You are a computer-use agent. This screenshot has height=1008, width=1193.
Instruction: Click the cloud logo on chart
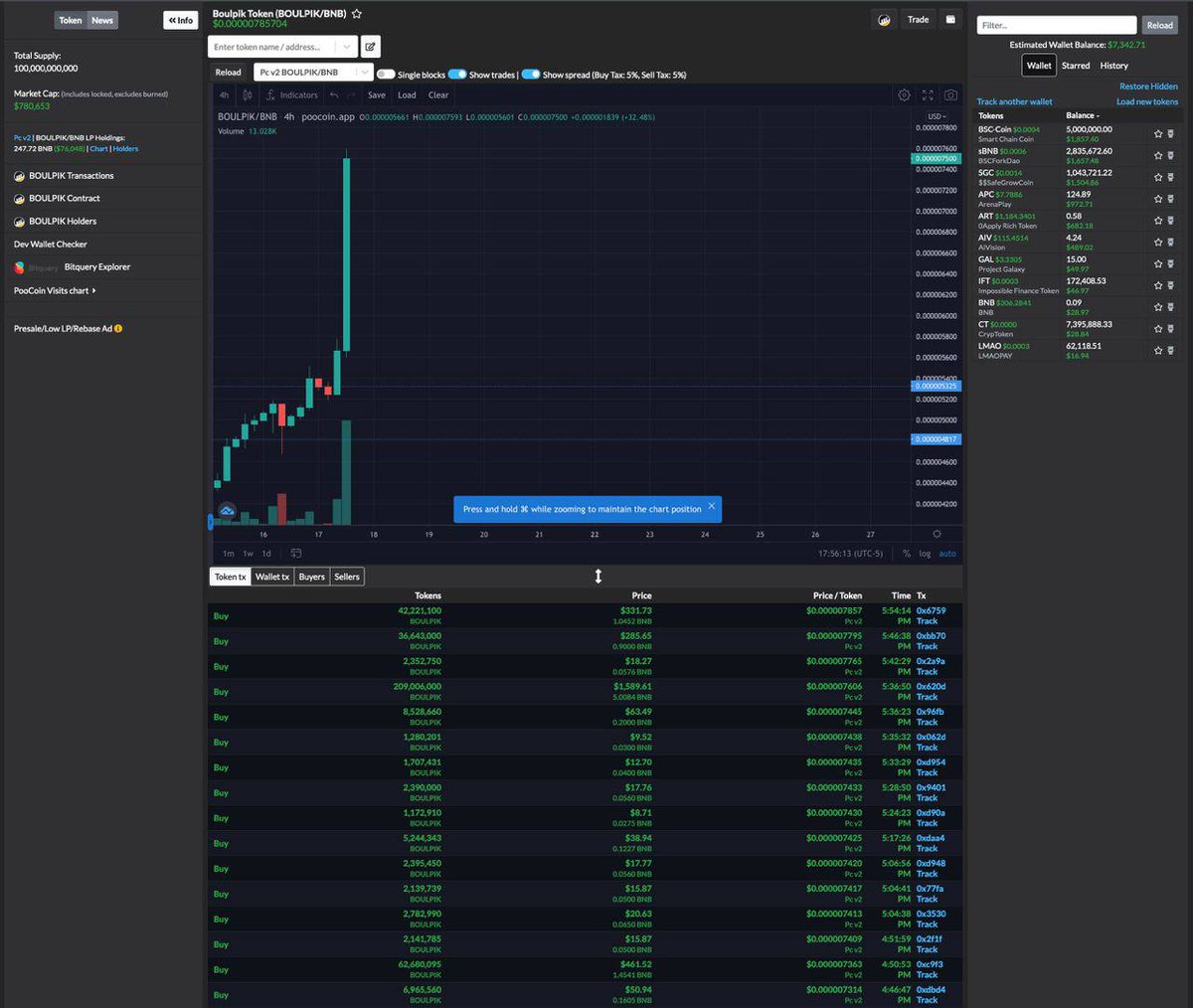coord(227,511)
